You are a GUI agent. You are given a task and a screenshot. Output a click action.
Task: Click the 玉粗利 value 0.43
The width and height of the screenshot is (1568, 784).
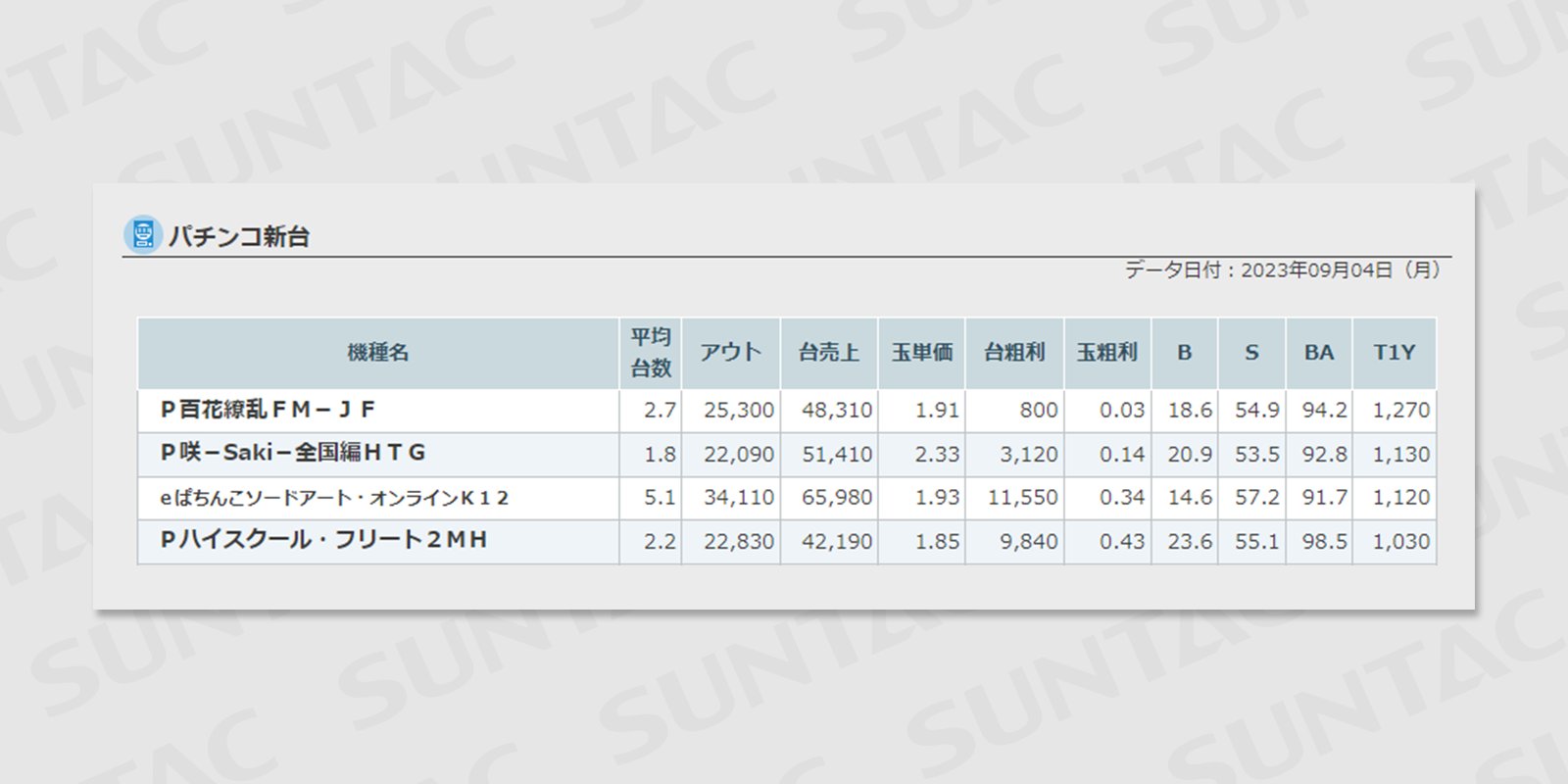coord(1122,542)
